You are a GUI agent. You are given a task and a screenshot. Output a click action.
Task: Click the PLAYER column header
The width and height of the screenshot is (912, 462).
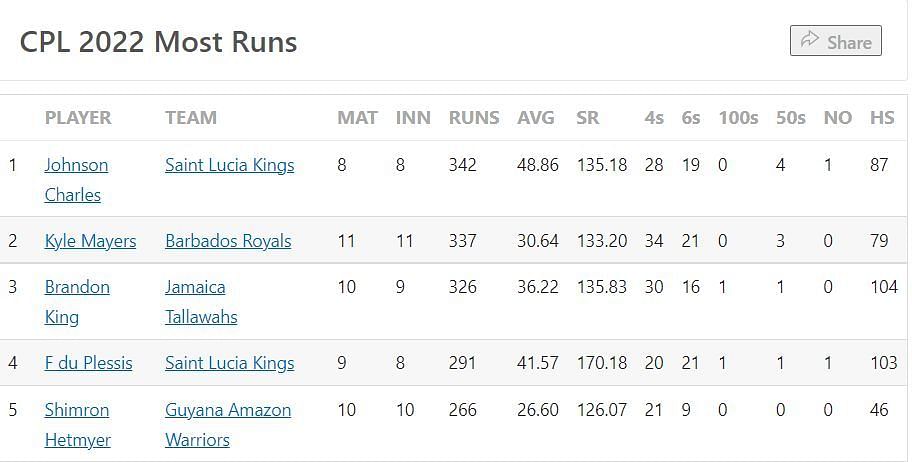[x=78, y=118]
